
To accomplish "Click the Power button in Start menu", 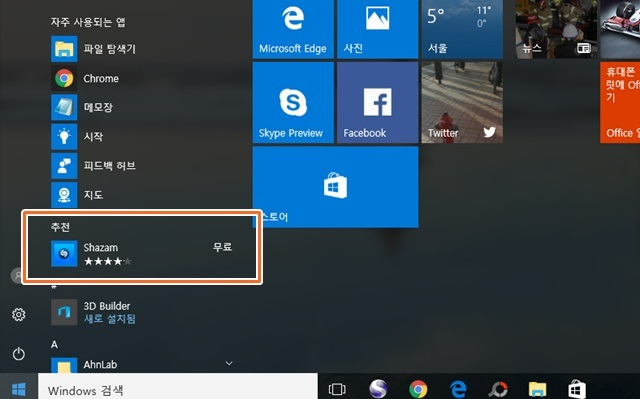I will (18, 354).
